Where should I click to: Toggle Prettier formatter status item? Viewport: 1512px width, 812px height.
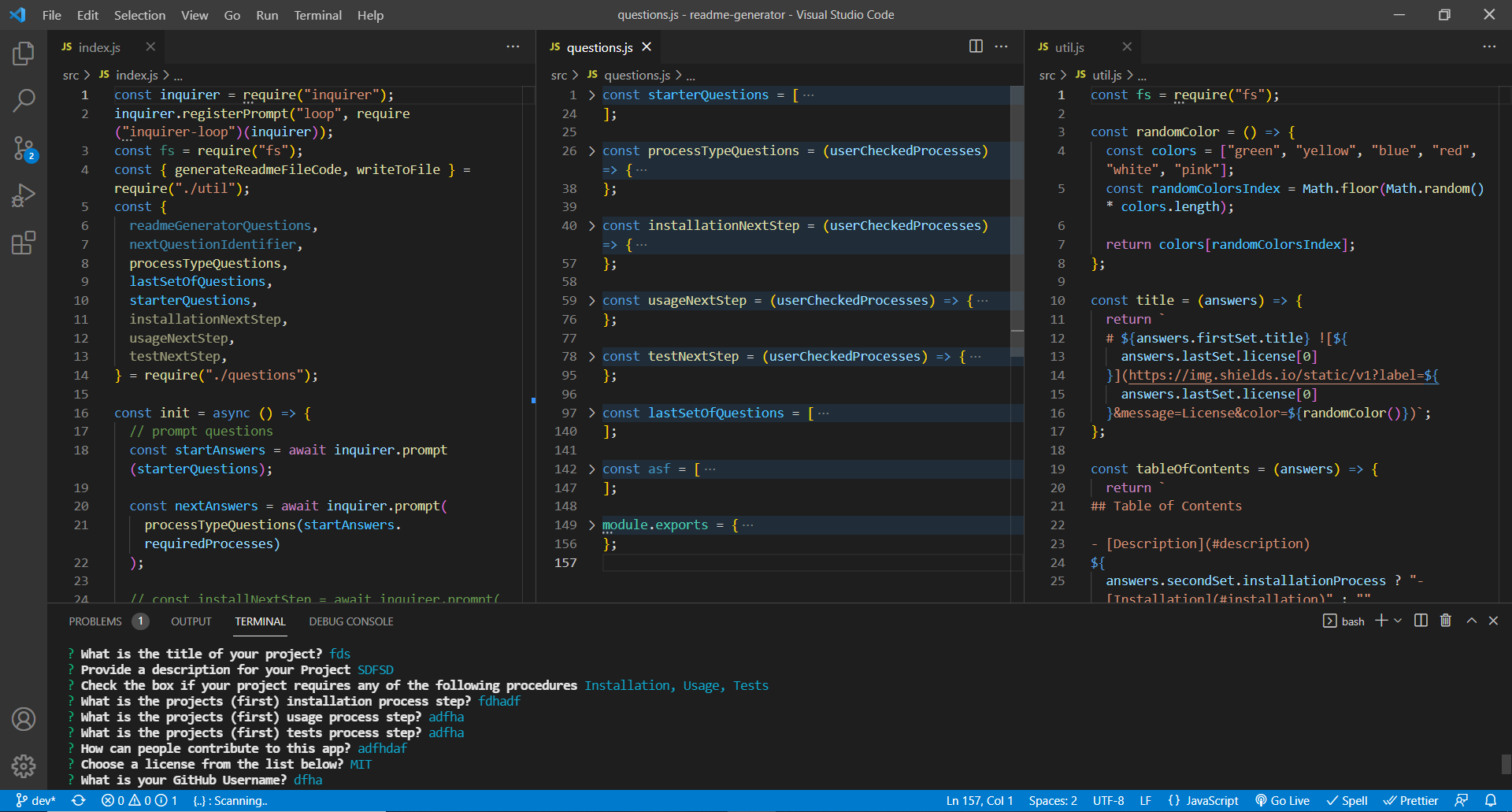tap(1411, 801)
